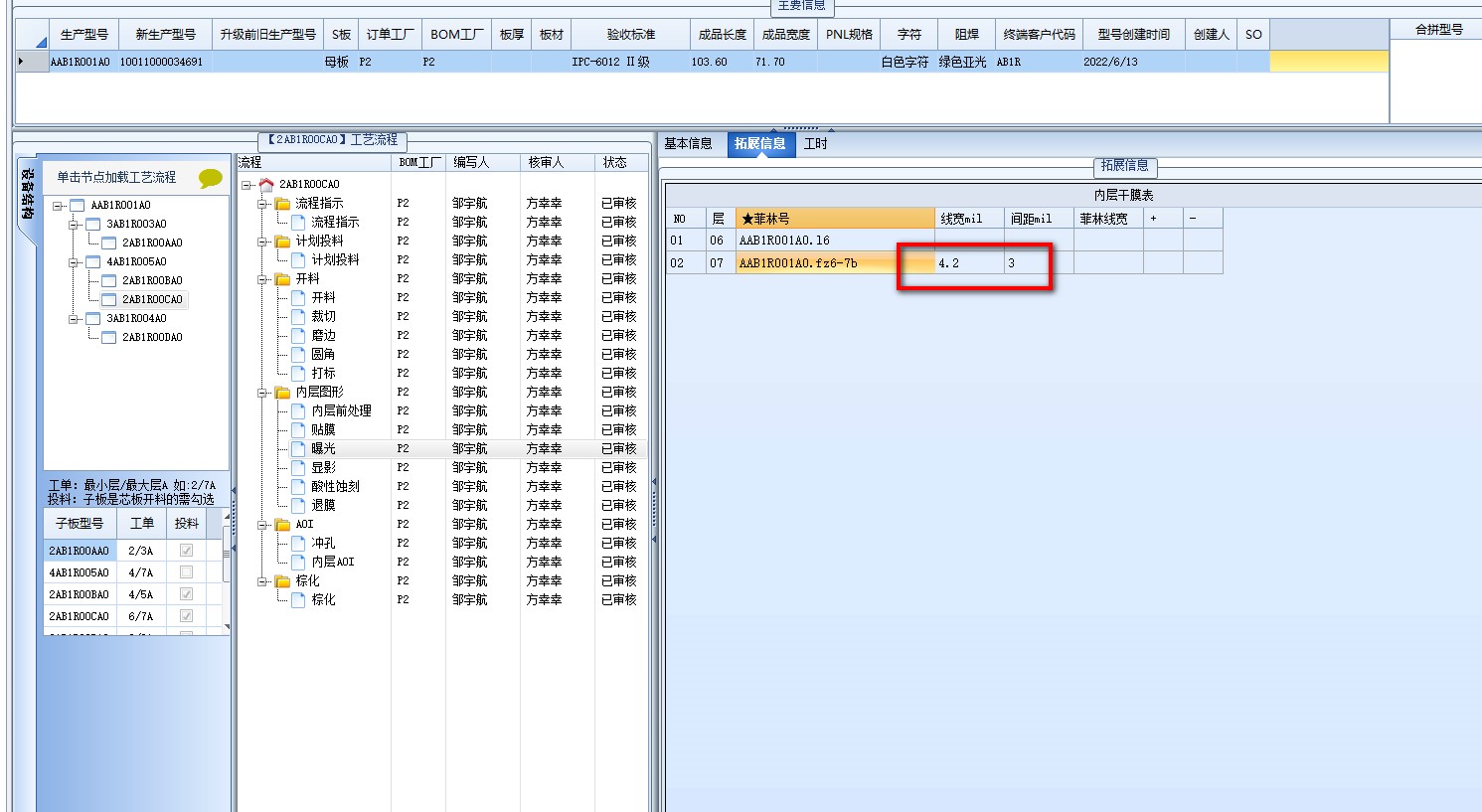Click the AOI folder icon
This screenshot has width=1482, height=812.
[282, 524]
